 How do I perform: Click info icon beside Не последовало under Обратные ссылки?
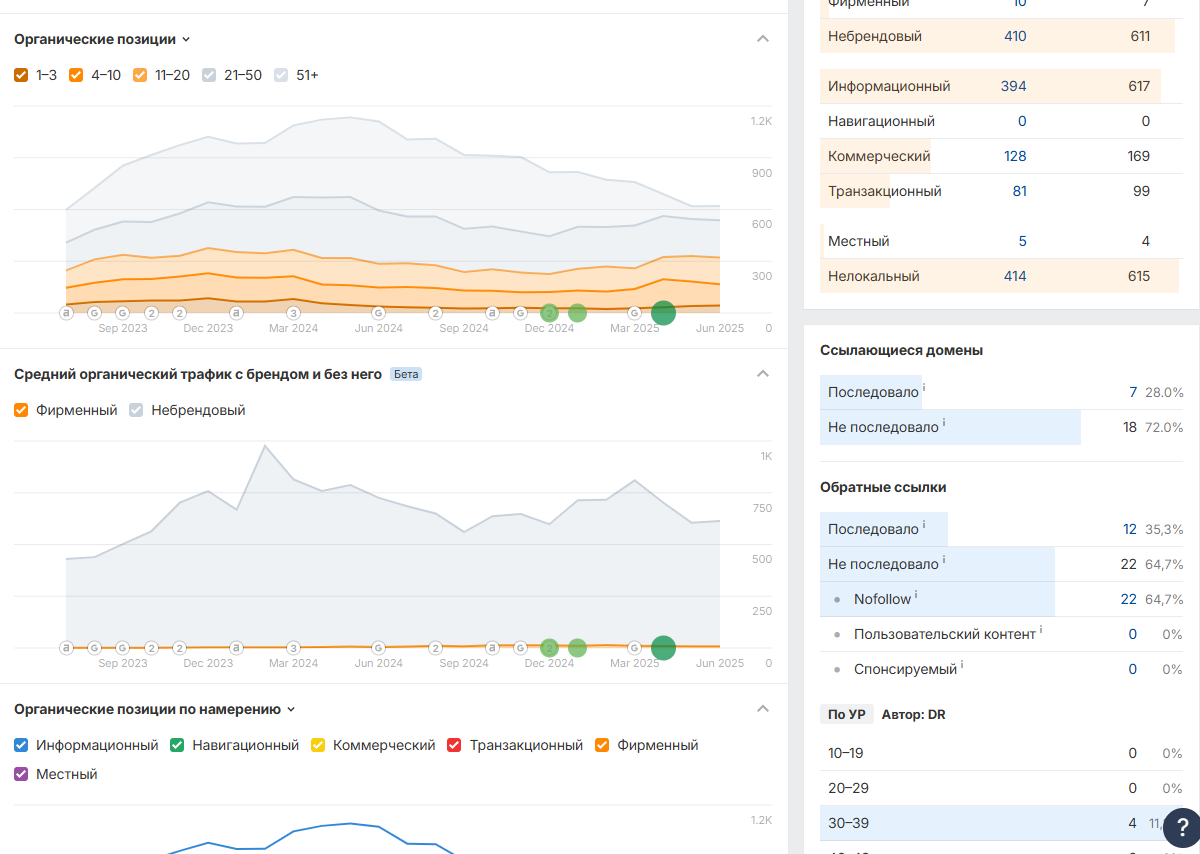[945, 560]
